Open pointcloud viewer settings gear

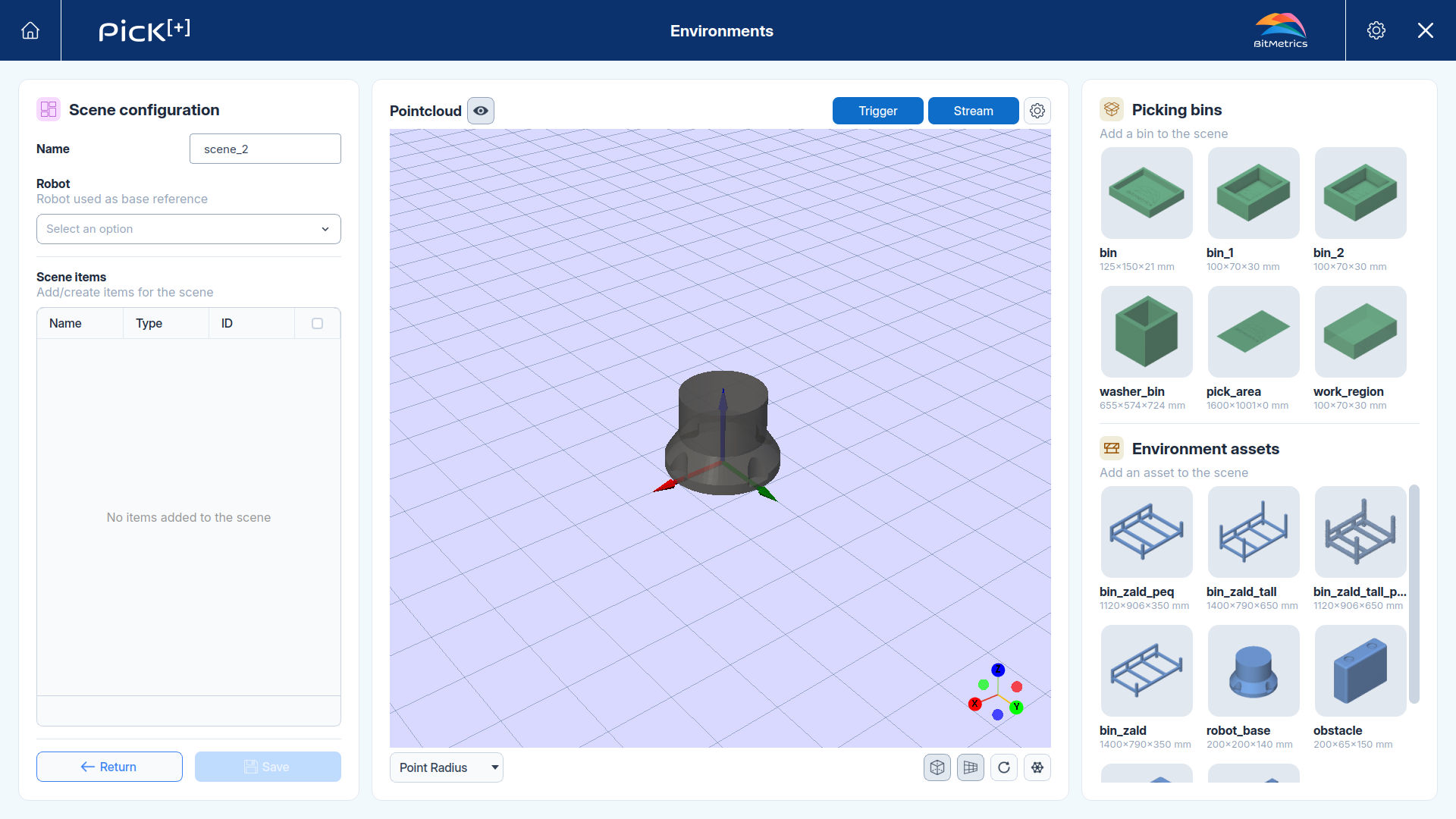[x=1037, y=111]
